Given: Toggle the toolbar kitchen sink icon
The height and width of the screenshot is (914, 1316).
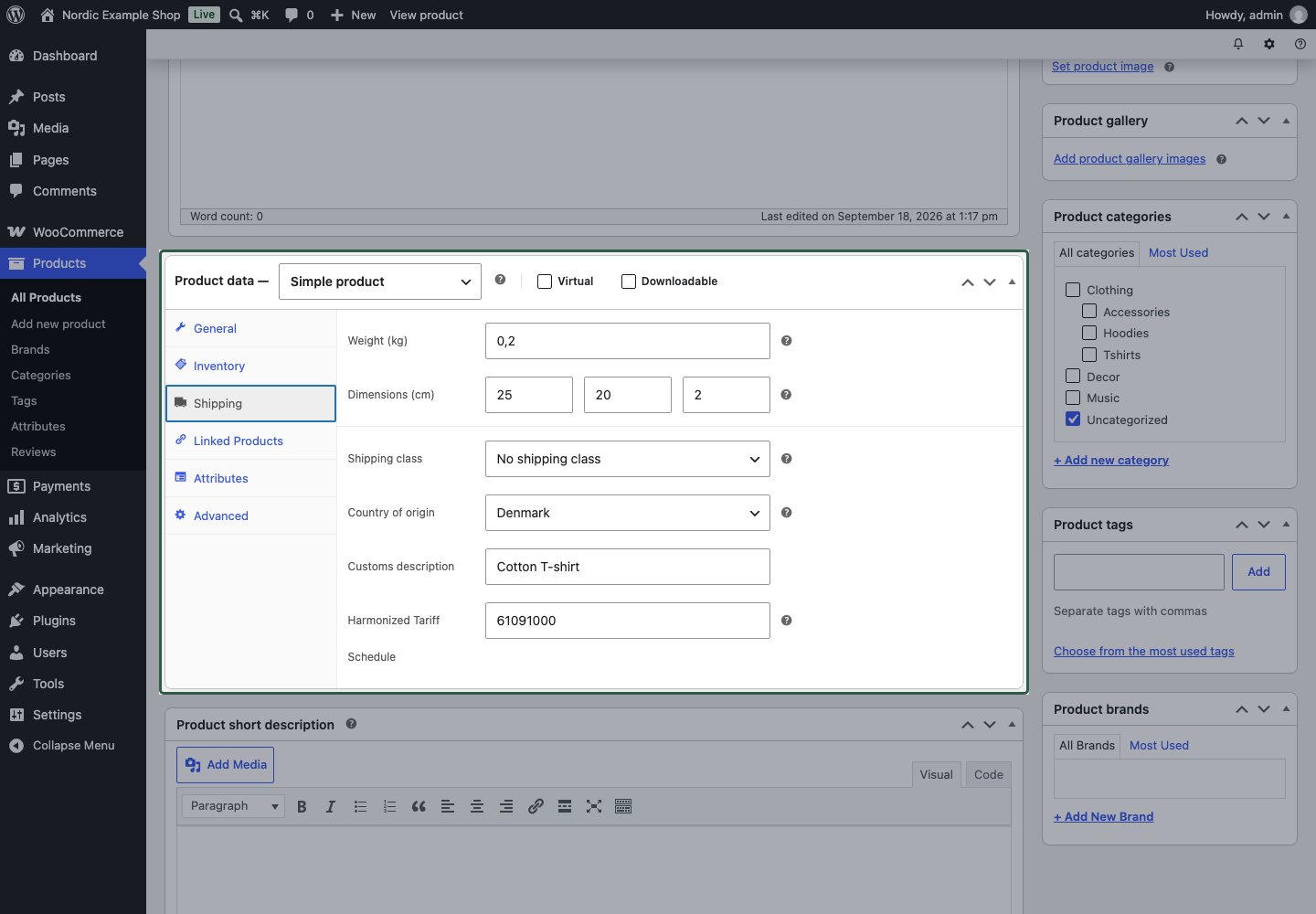Looking at the screenshot, I should click(623, 806).
